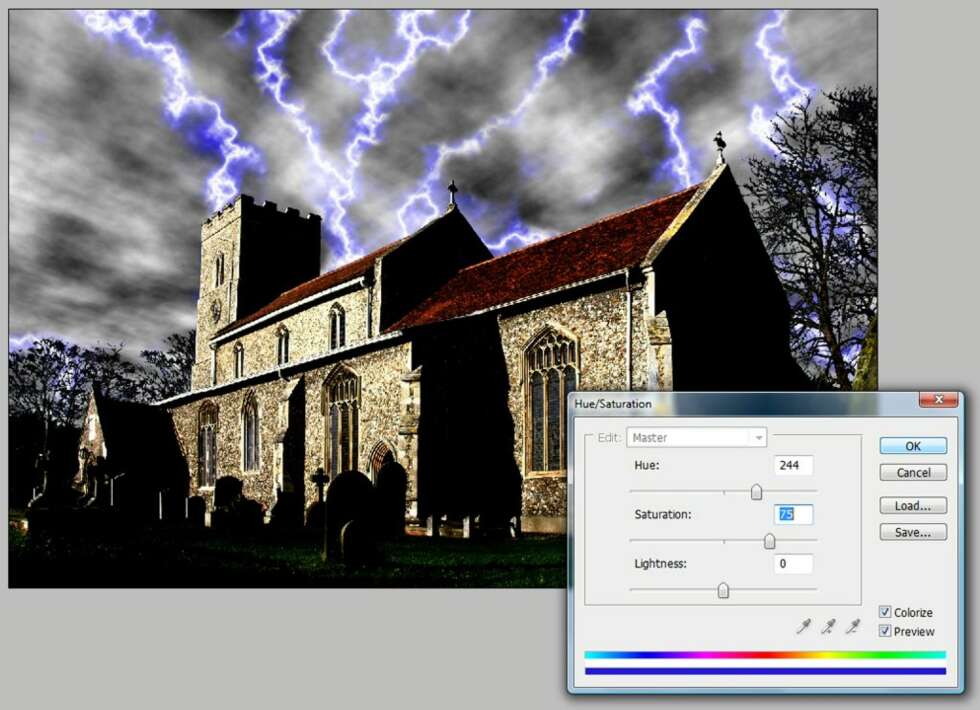Image resolution: width=980 pixels, height=710 pixels.
Task: Click the Hue slider handle
Action: coord(756,492)
